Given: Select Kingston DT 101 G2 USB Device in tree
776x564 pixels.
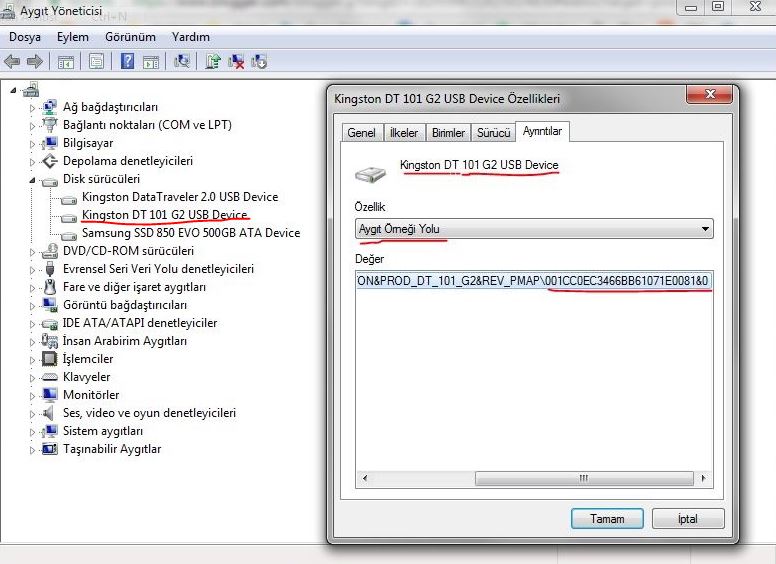Looking at the screenshot, I should (x=164, y=215).
